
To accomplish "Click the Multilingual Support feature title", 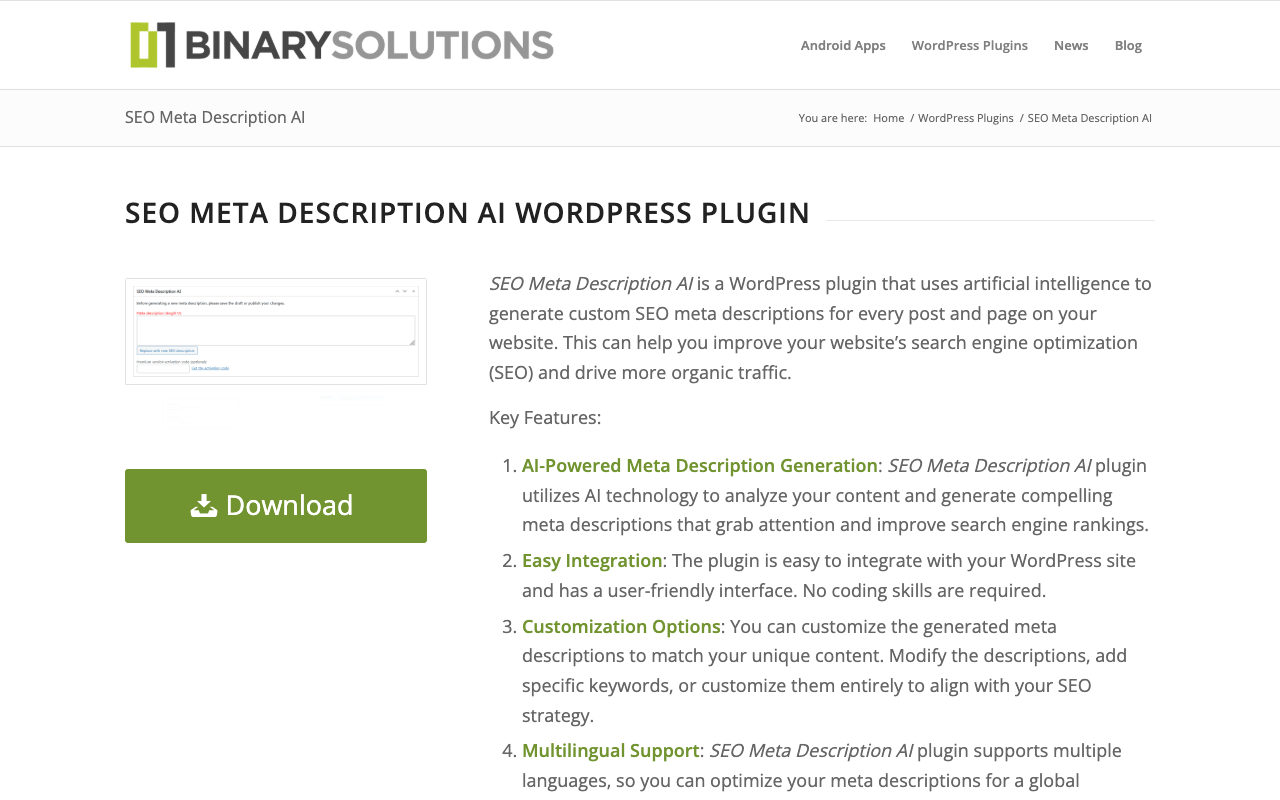I will (x=610, y=750).
